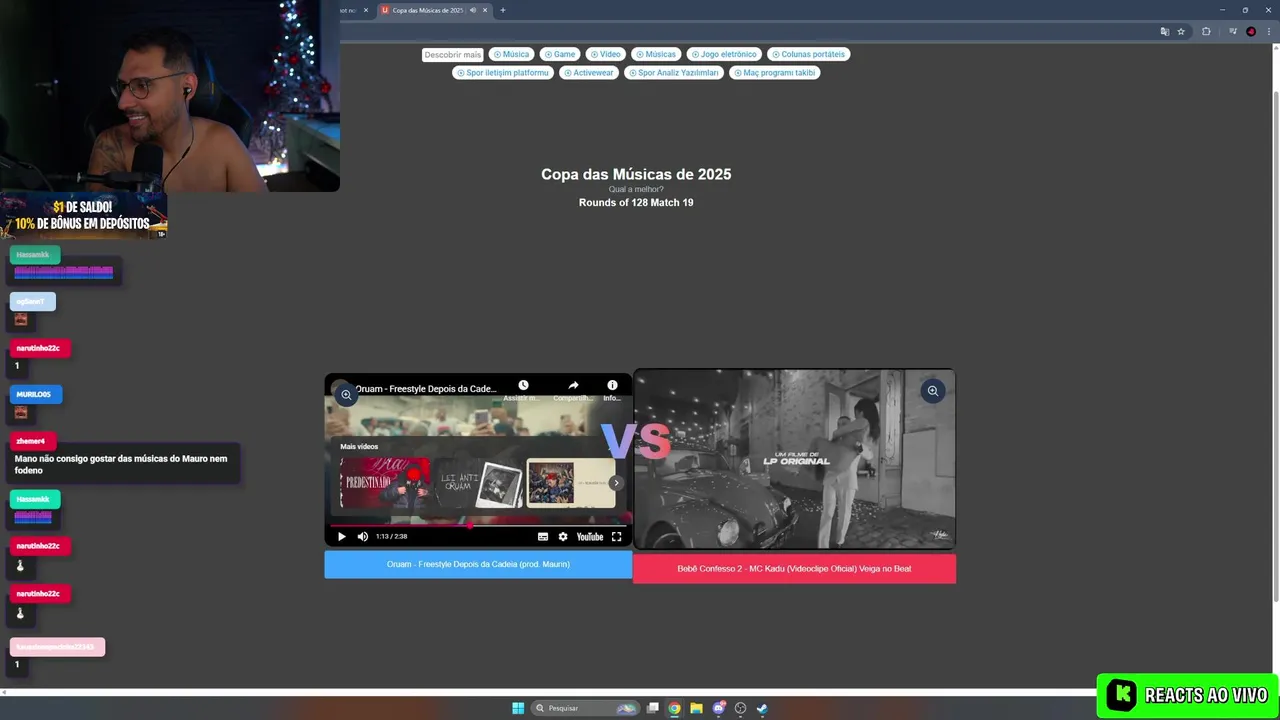Screen dimensions: 1280x720
Task: Zoom the left Oruam video thumbnail
Action: tap(346, 395)
